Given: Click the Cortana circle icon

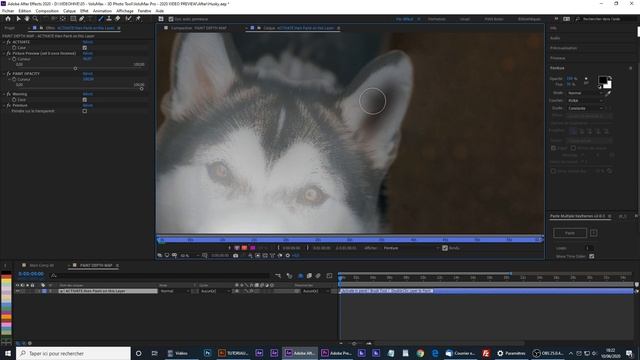Looking at the screenshot, I should tap(138, 353).
